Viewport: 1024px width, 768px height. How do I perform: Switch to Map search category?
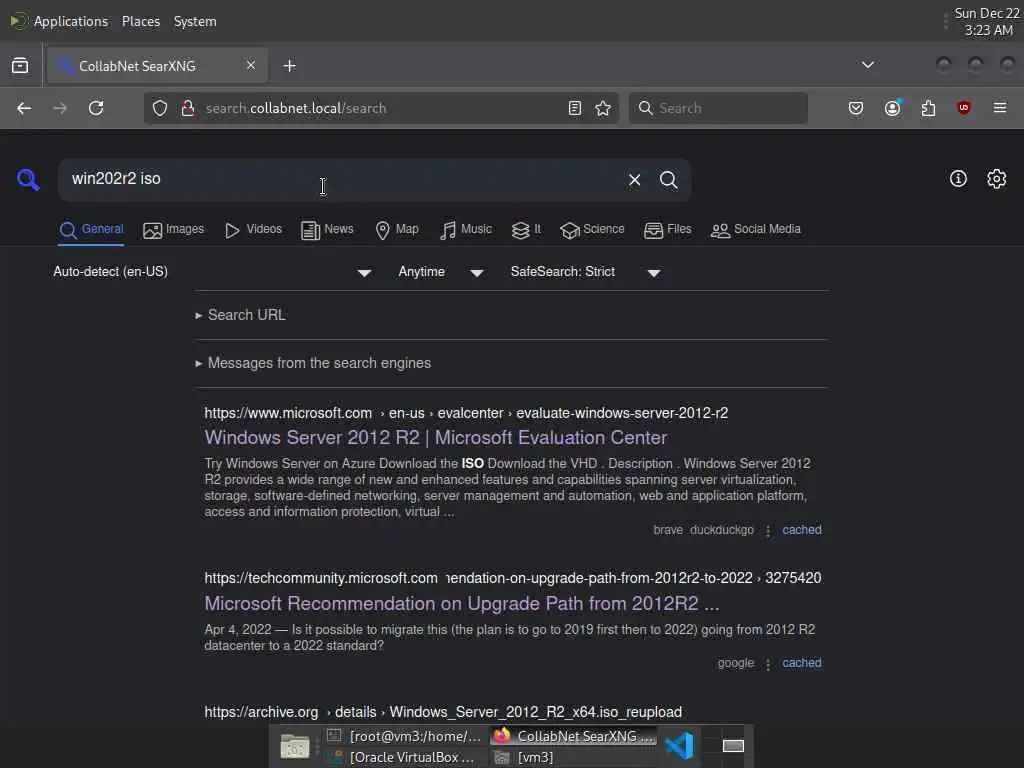pos(397,230)
